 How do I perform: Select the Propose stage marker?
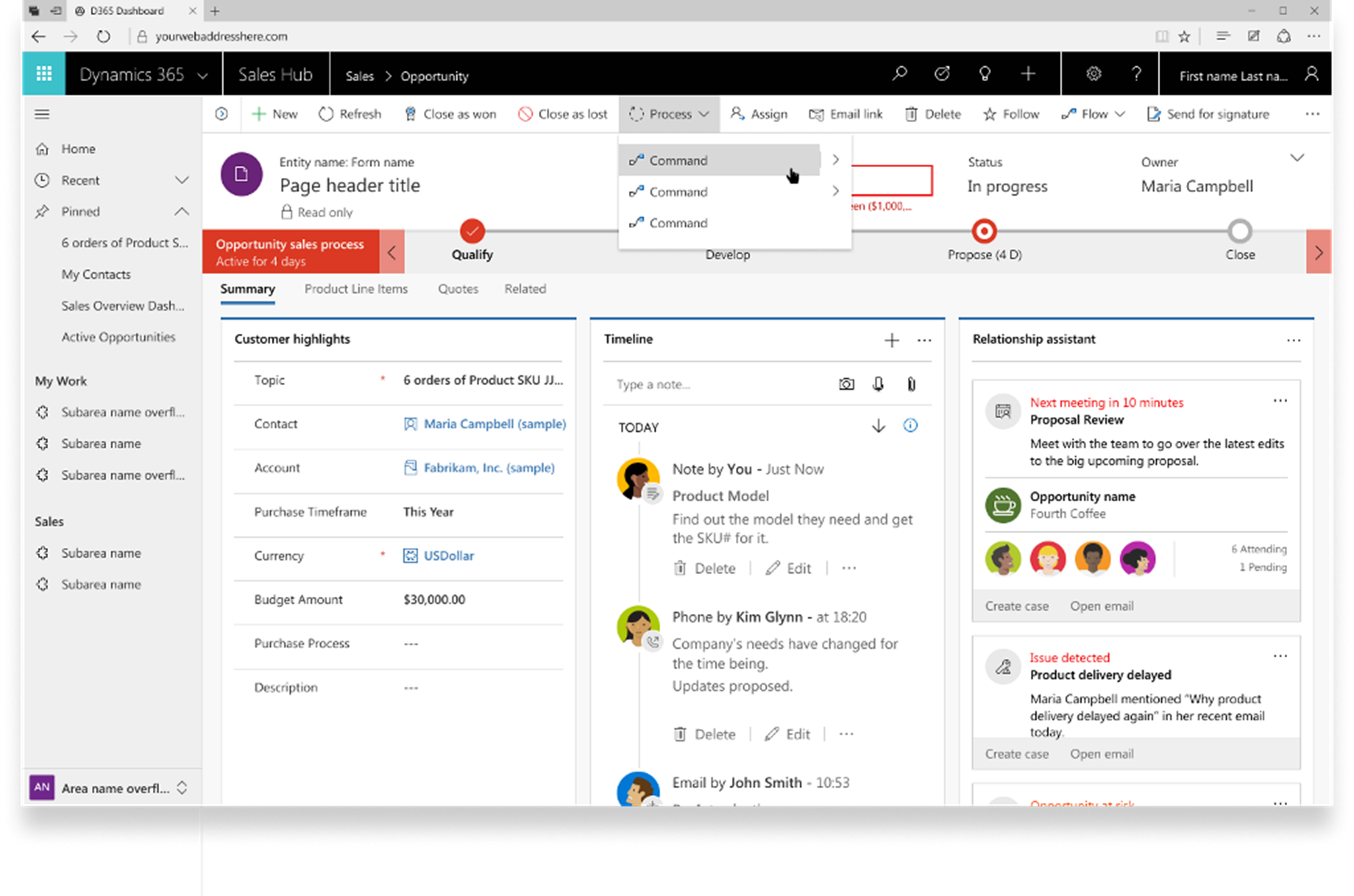pos(984,231)
